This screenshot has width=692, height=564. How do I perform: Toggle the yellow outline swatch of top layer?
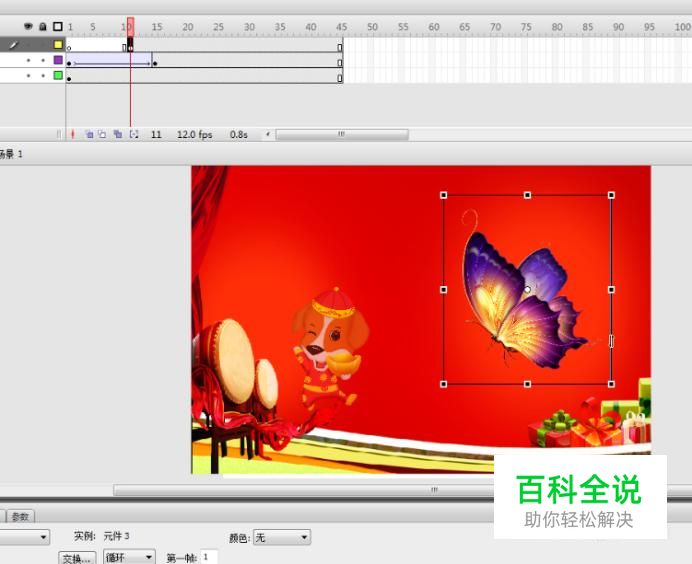point(58,45)
